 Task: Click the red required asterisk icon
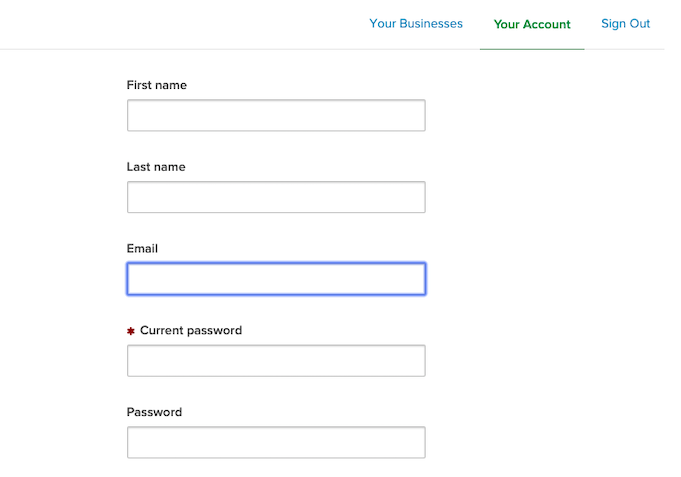pyautogui.click(x=131, y=331)
